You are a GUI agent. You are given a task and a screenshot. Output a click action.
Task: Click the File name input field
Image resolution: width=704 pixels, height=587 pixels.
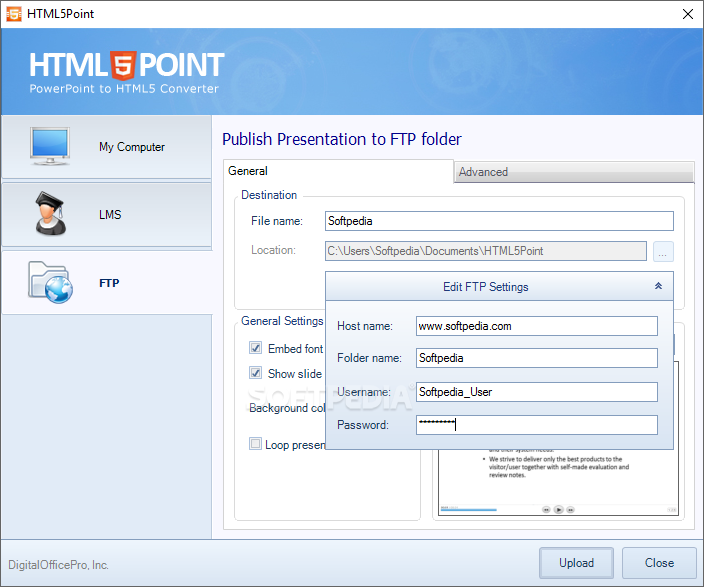499,221
